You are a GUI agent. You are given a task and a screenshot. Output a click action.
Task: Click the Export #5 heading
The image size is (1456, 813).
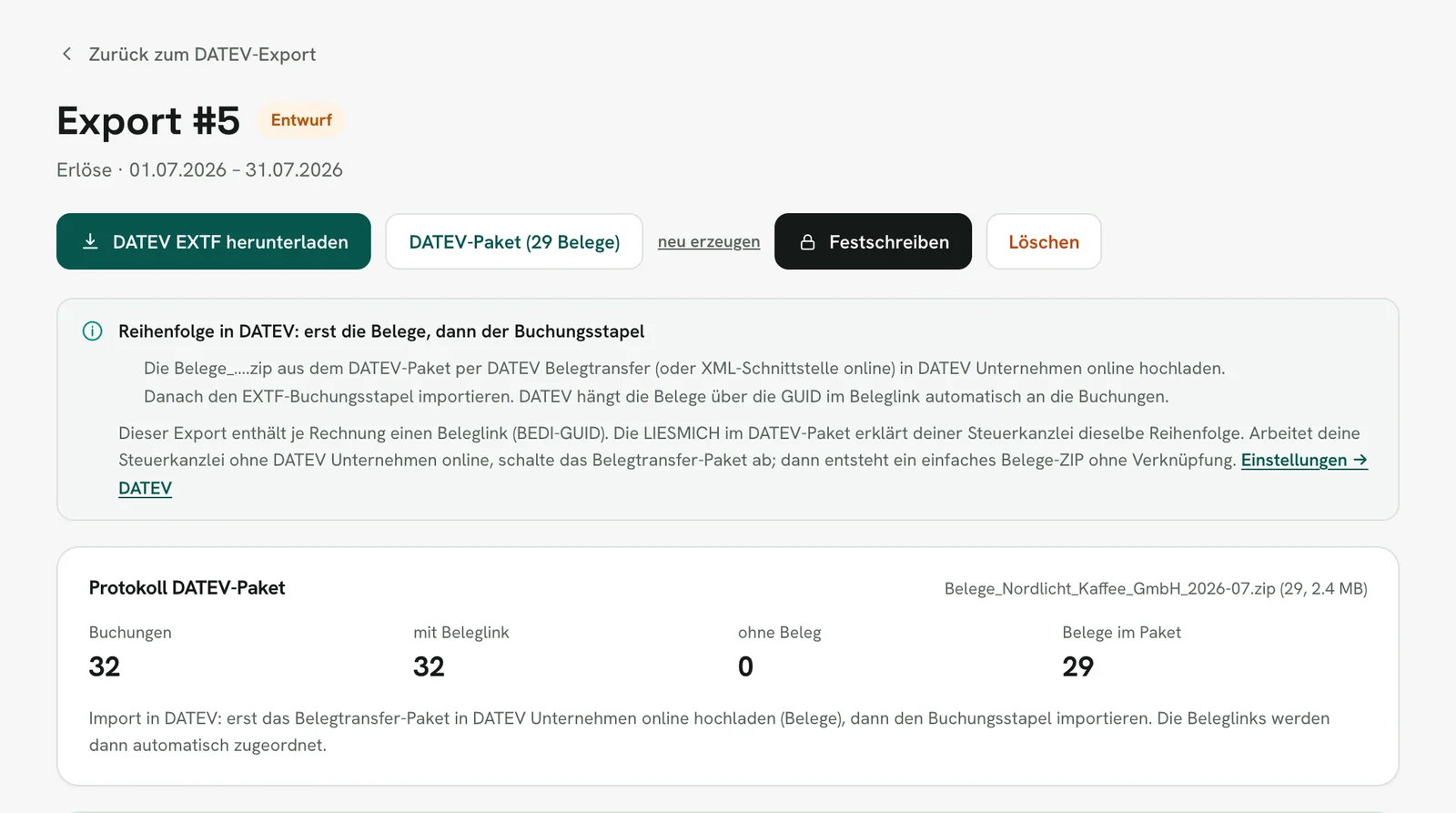pyautogui.click(x=148, y=121)
